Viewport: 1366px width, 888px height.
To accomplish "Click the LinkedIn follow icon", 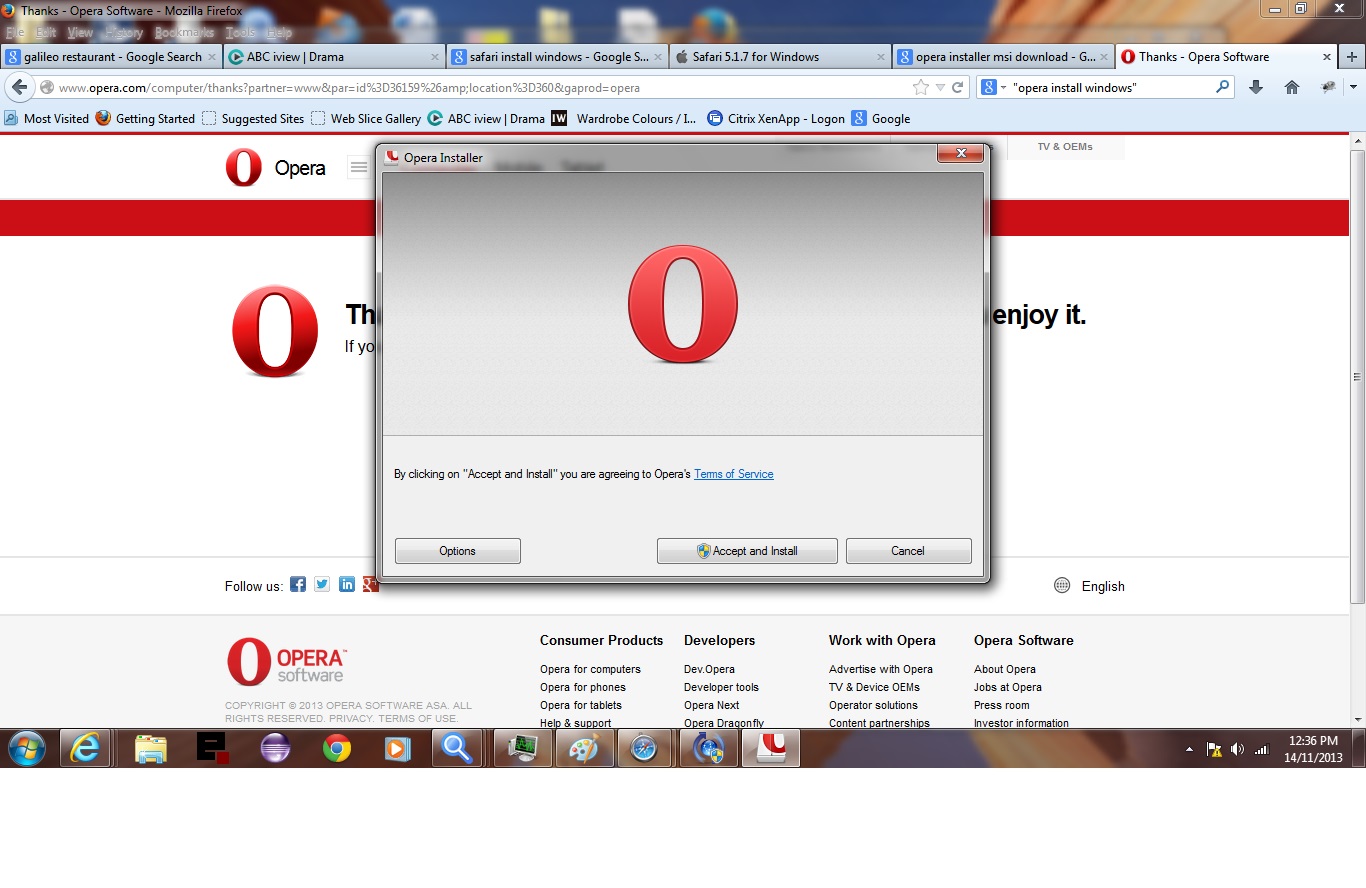I will (x=347, y=585).
